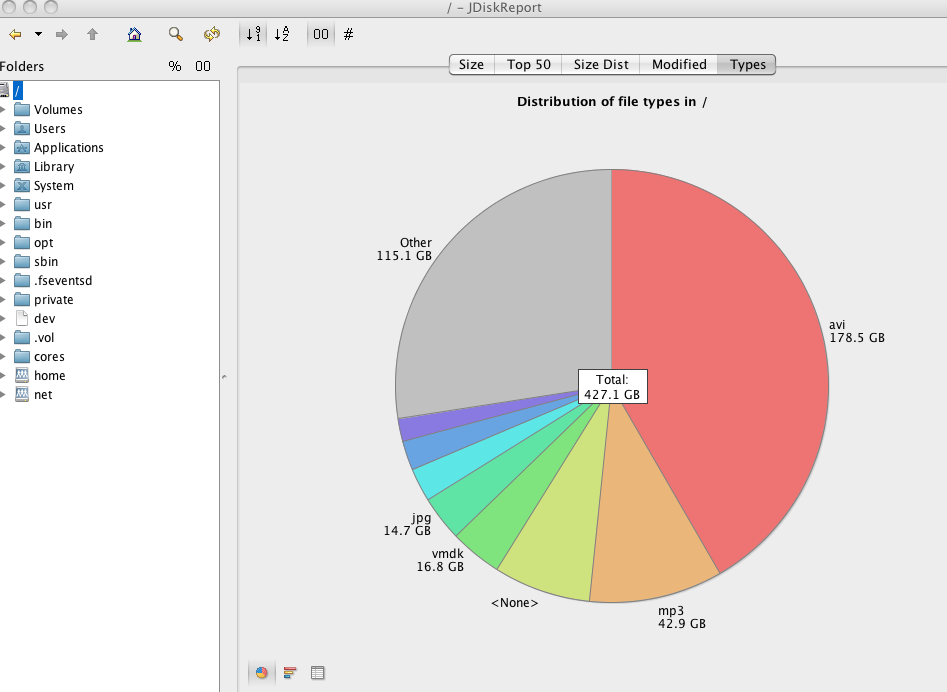Expand the Library folder
This screenshot has width=947, height=692.
click(3, 167)
